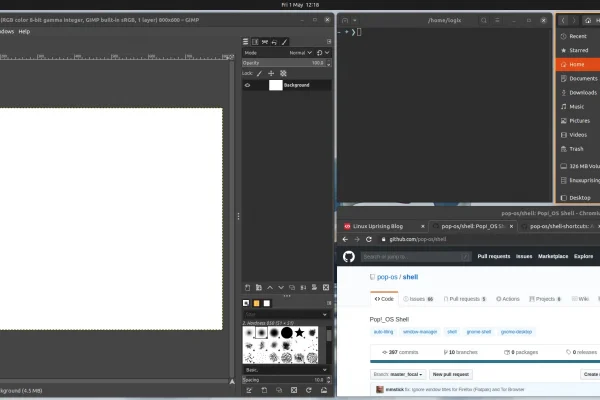Image resolution: width=600 pixels, height=400 pixels.
Task: Switch to the Paths tab in GIMP
Action: click(x=265, y=42)
